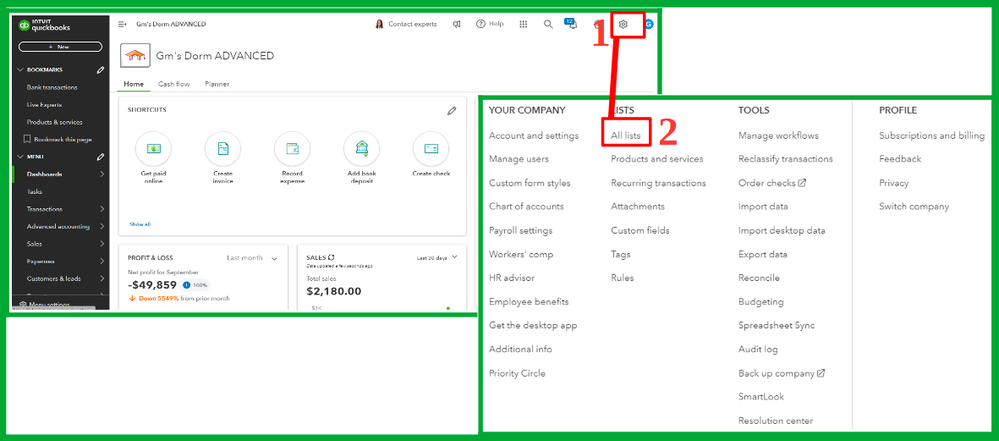Open Back up company external link
Viewport: 999px width, 441px height.
pos(782,373)
